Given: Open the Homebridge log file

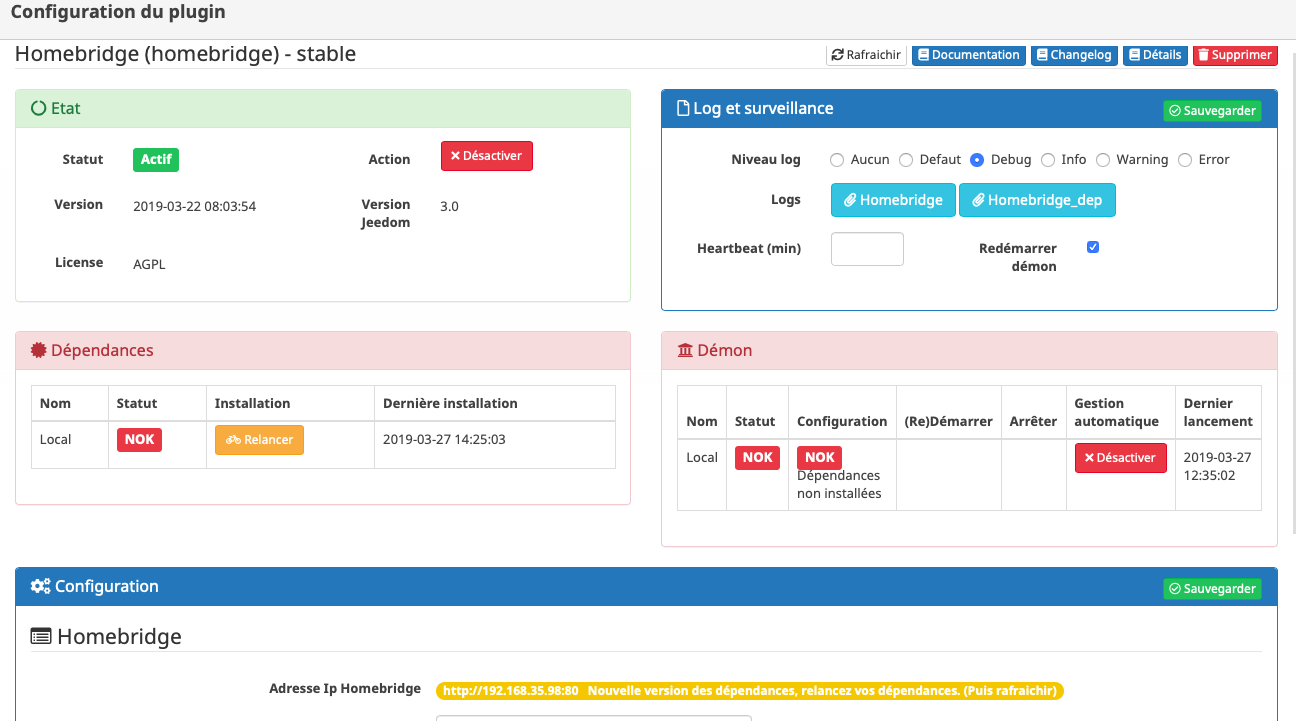Looking at the screenshot, I should (x=893, y=200).
